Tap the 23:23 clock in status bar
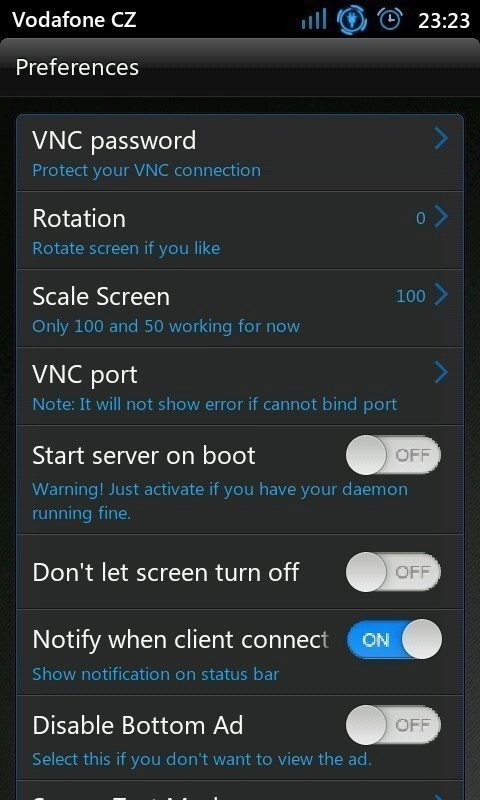Image resolution: width=480 pixels, height=800 pixels. click(444, 20)
